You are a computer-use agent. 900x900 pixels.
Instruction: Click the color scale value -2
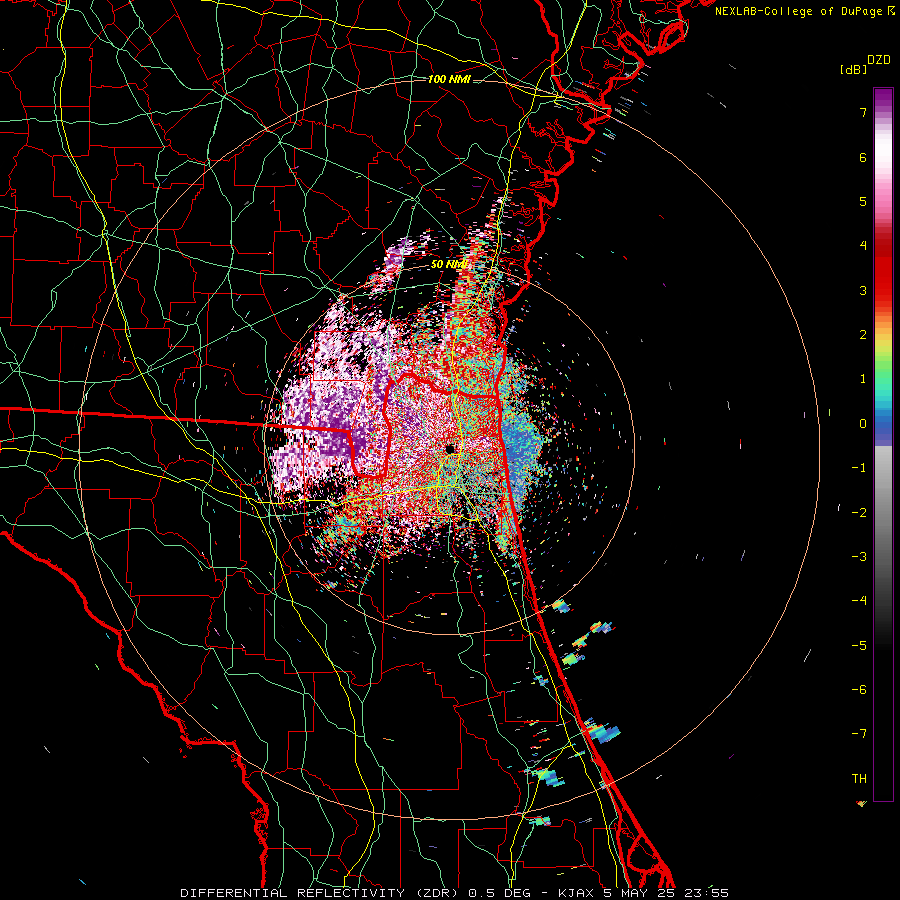click(859, 512)
